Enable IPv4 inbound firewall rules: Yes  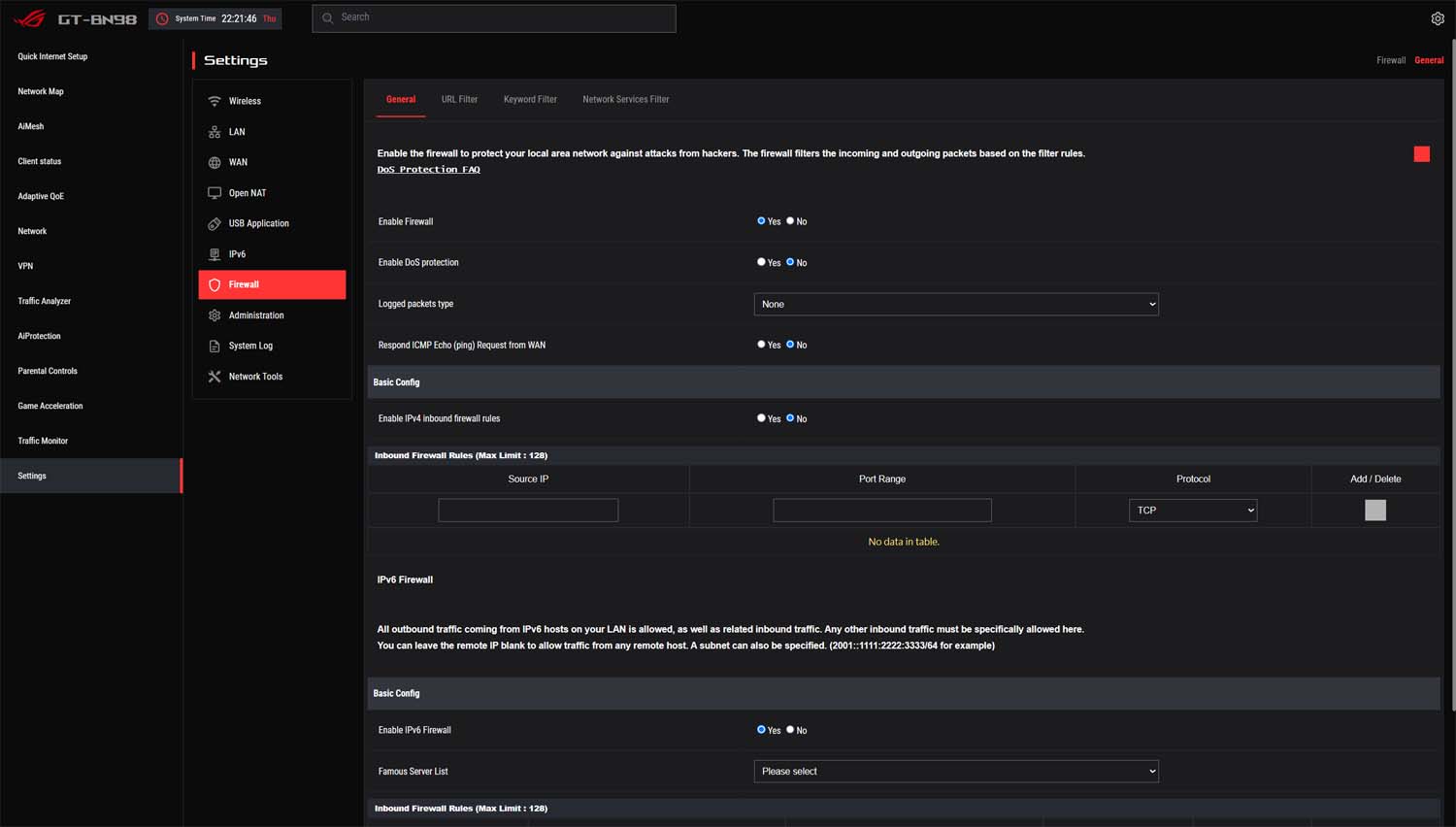pyautogui.click(x=761, y=418)
